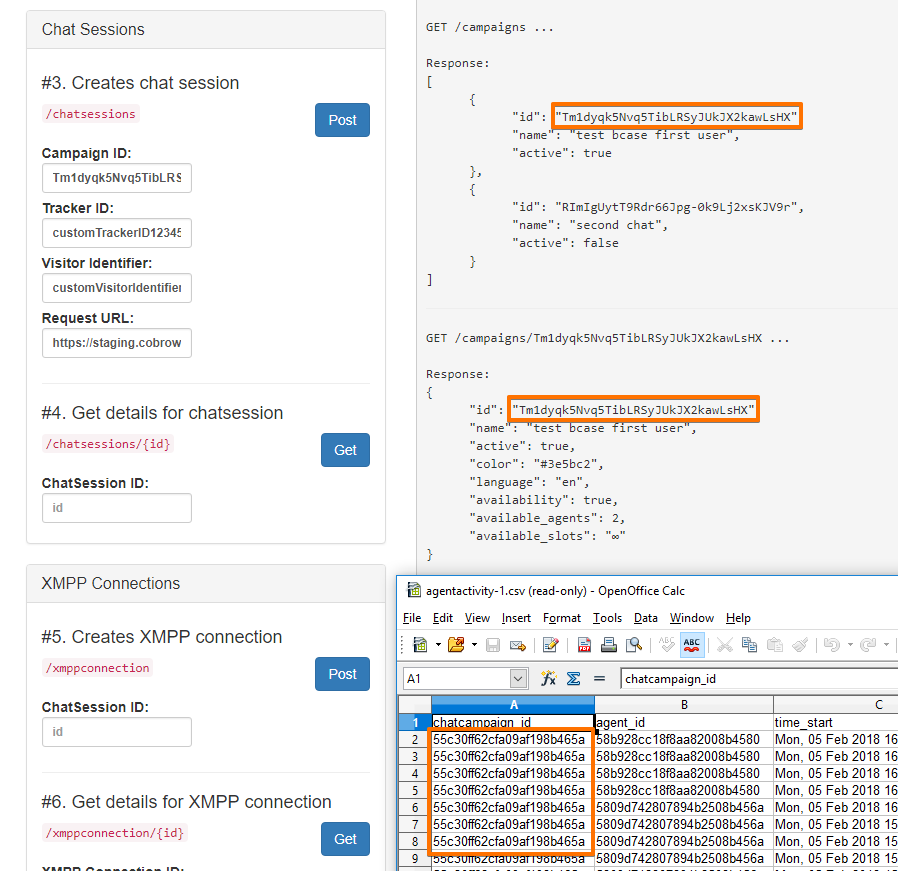898x871 pixels.
Task: Open the File menu in OpenOffice Calc
Action: 412,618
